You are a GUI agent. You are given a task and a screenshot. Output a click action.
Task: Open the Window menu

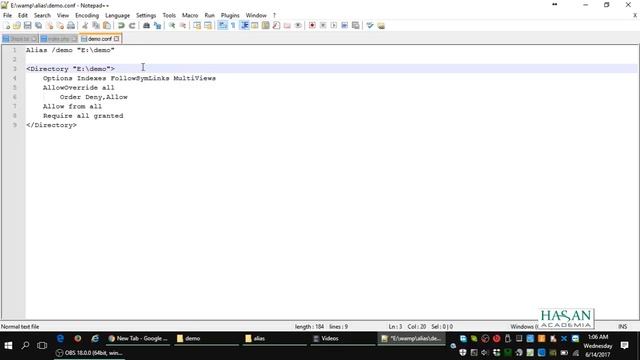(256, 15)
